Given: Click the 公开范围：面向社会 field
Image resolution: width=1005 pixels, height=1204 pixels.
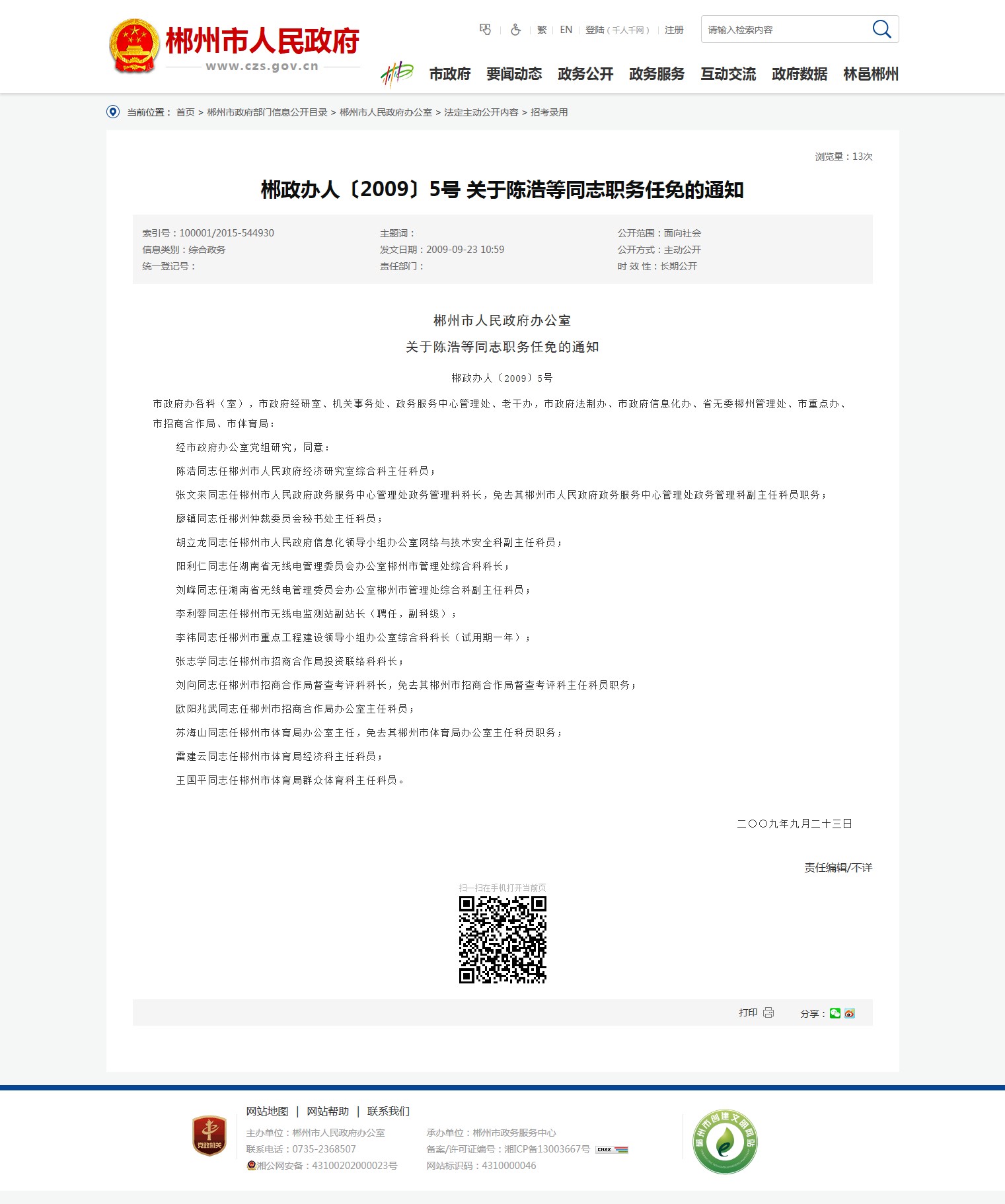Looking at the screenshot, I should pos(659,233).
